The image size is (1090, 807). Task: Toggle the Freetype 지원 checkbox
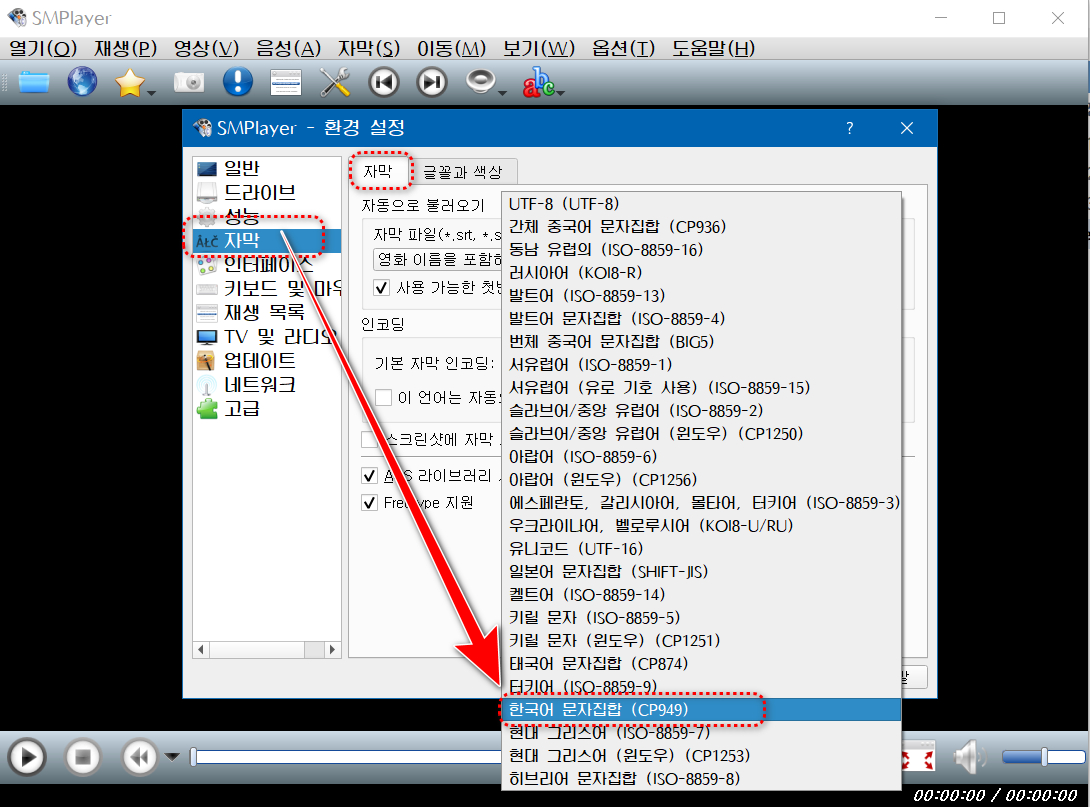[370, 503]
